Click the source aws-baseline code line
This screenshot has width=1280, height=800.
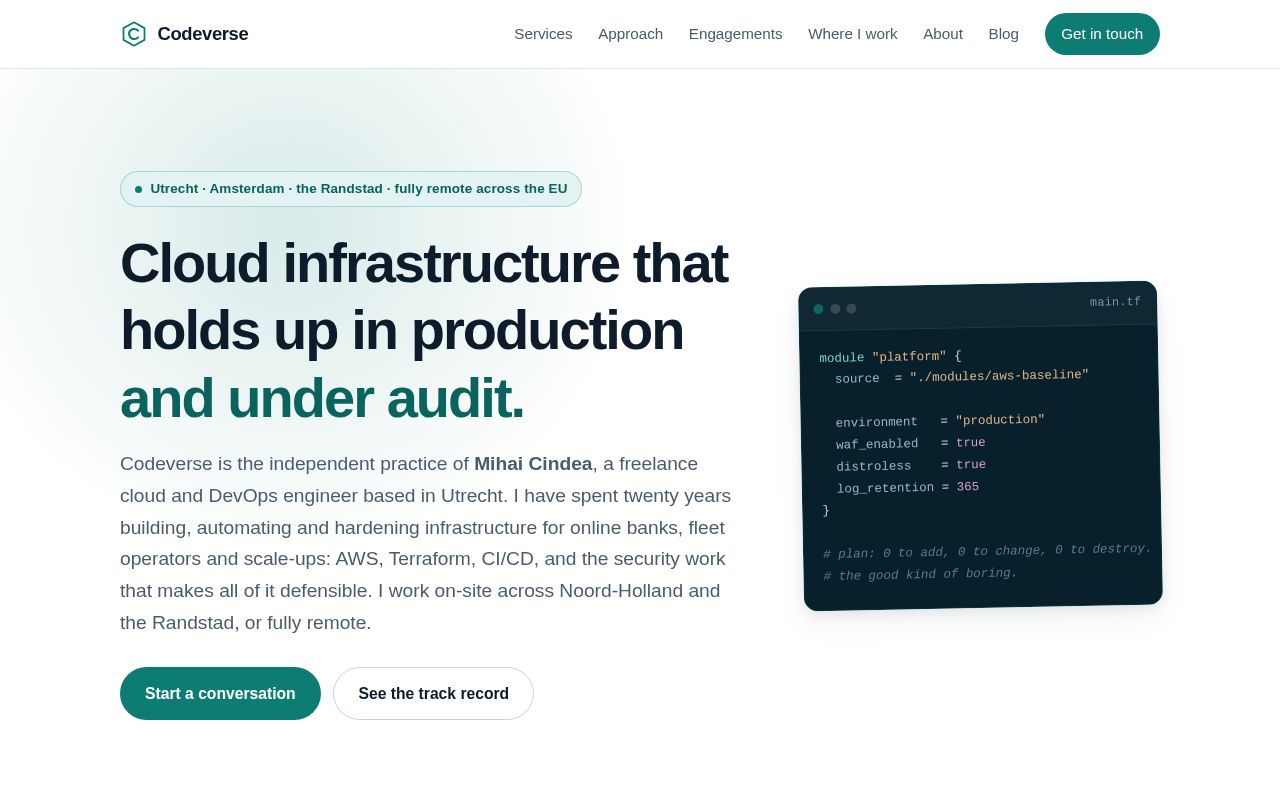pos(962,377)
